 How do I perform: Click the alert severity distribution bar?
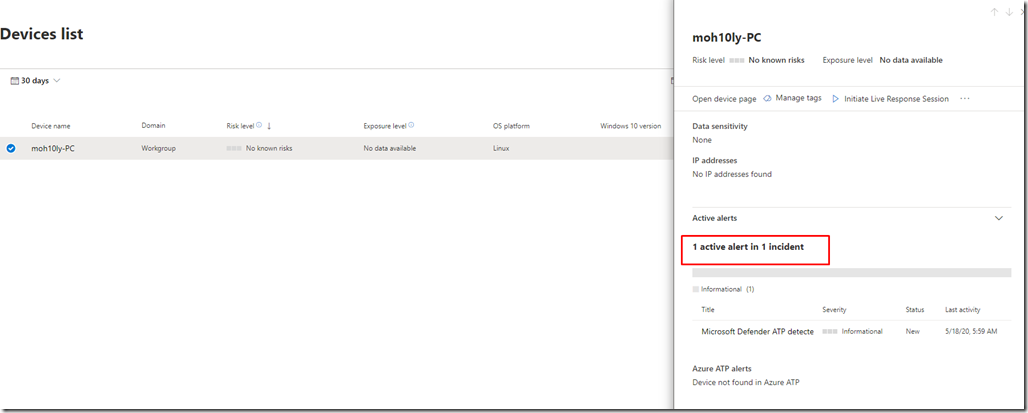pos(851,272)
